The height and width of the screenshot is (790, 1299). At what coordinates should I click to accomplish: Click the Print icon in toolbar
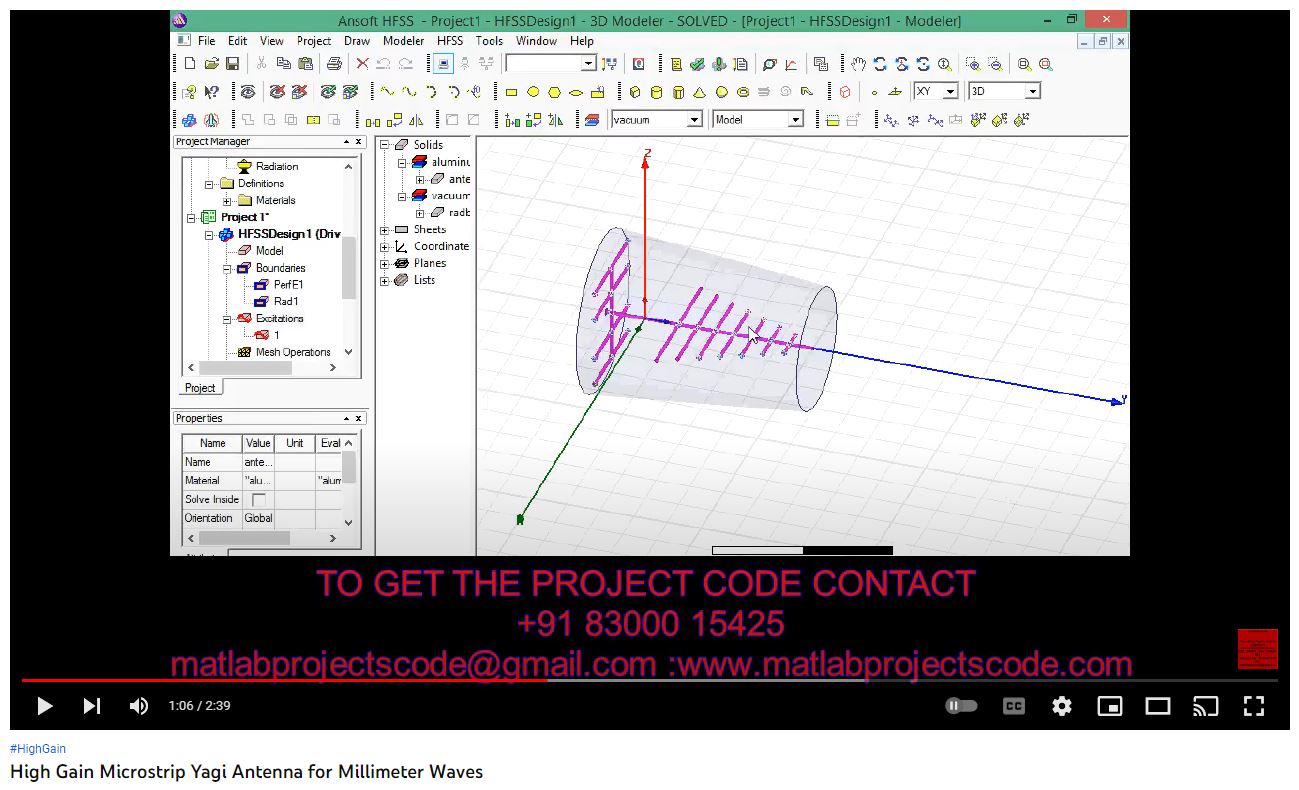pyautogui.click(x=334, y=64)
